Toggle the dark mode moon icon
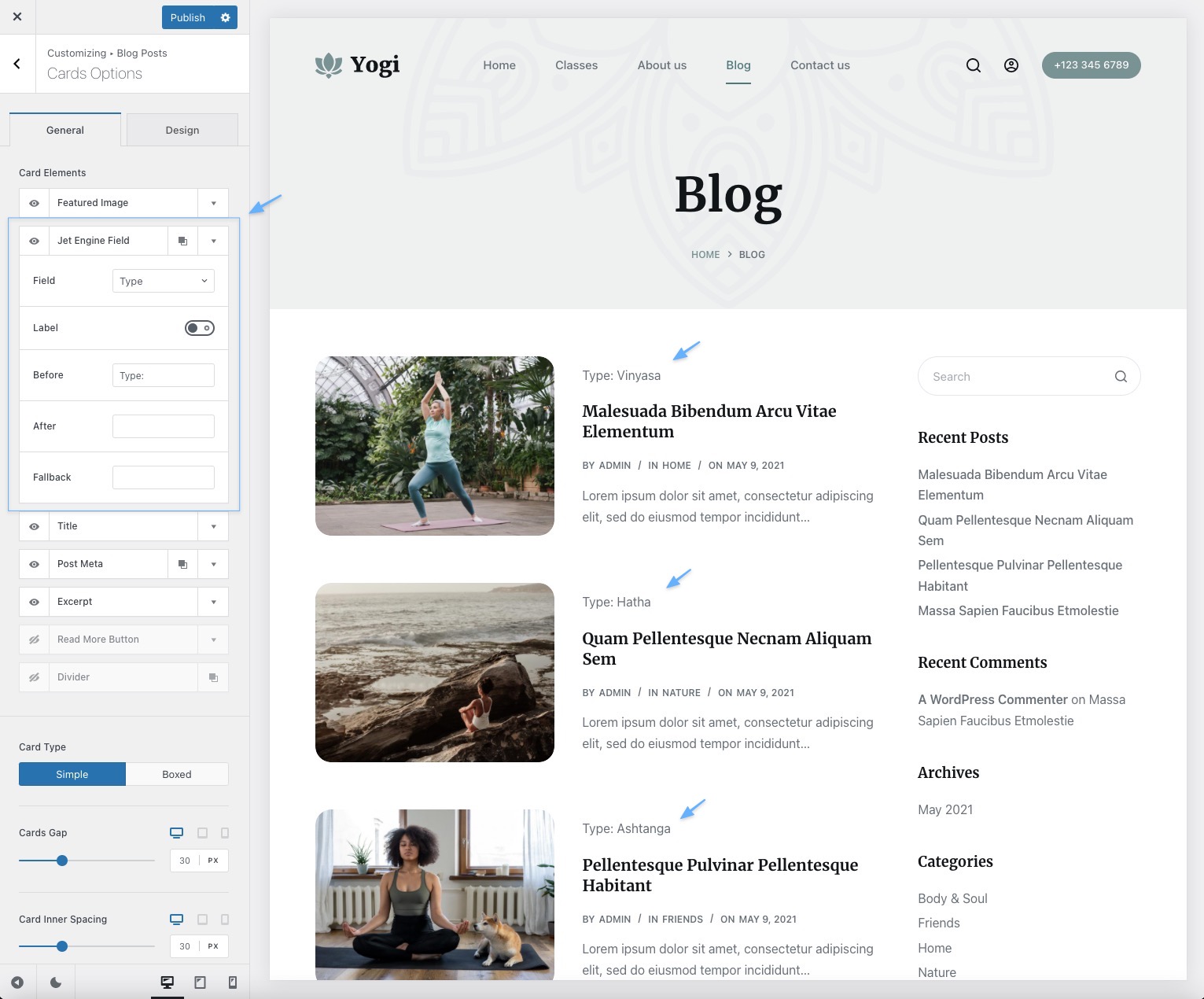 pyautogui.click(x=55, y=982)
